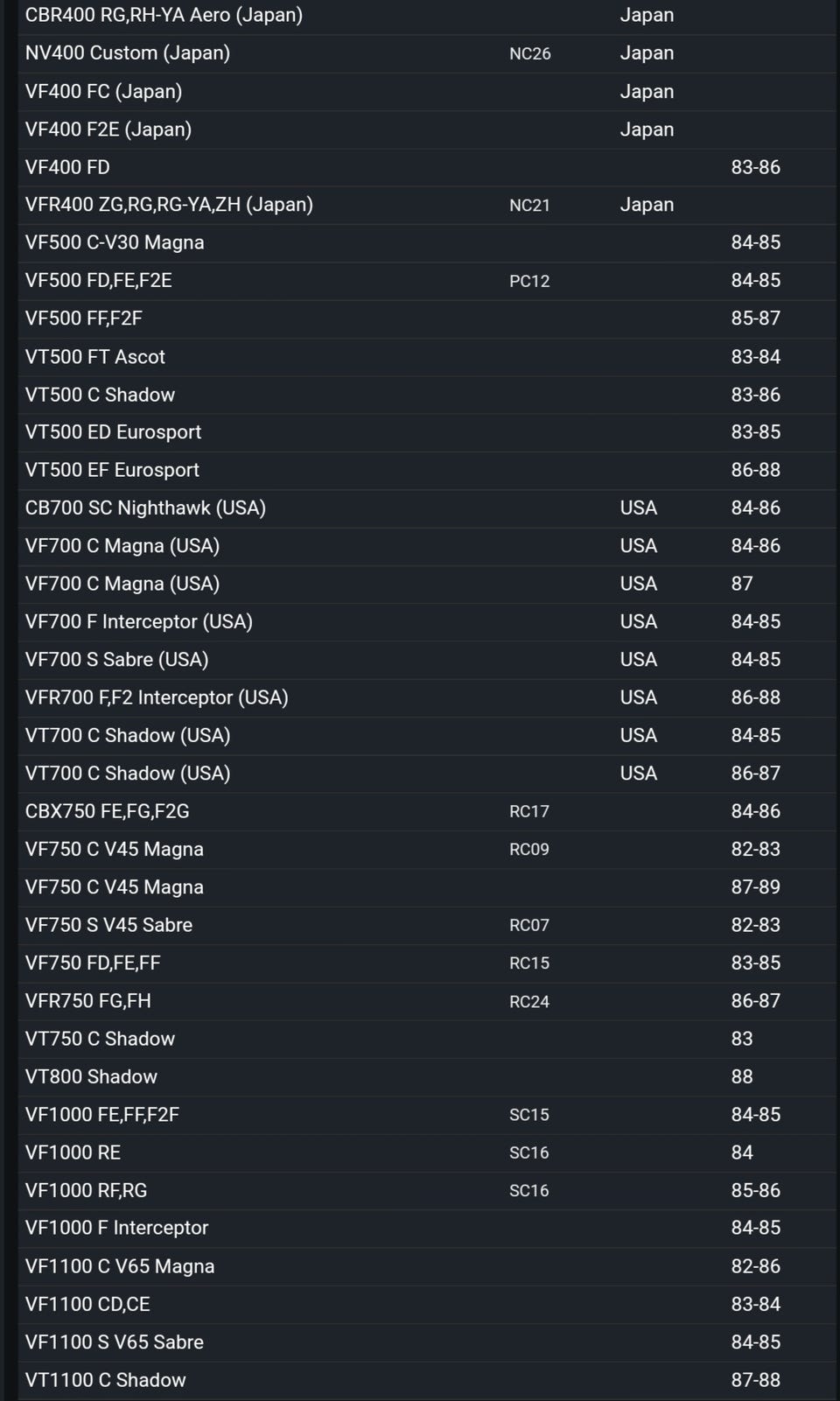This screenshot has width=840, height=1401.
Task: Click the VFR700 F,F2 Interceptor (USA) row
Action: coord(157,697)
